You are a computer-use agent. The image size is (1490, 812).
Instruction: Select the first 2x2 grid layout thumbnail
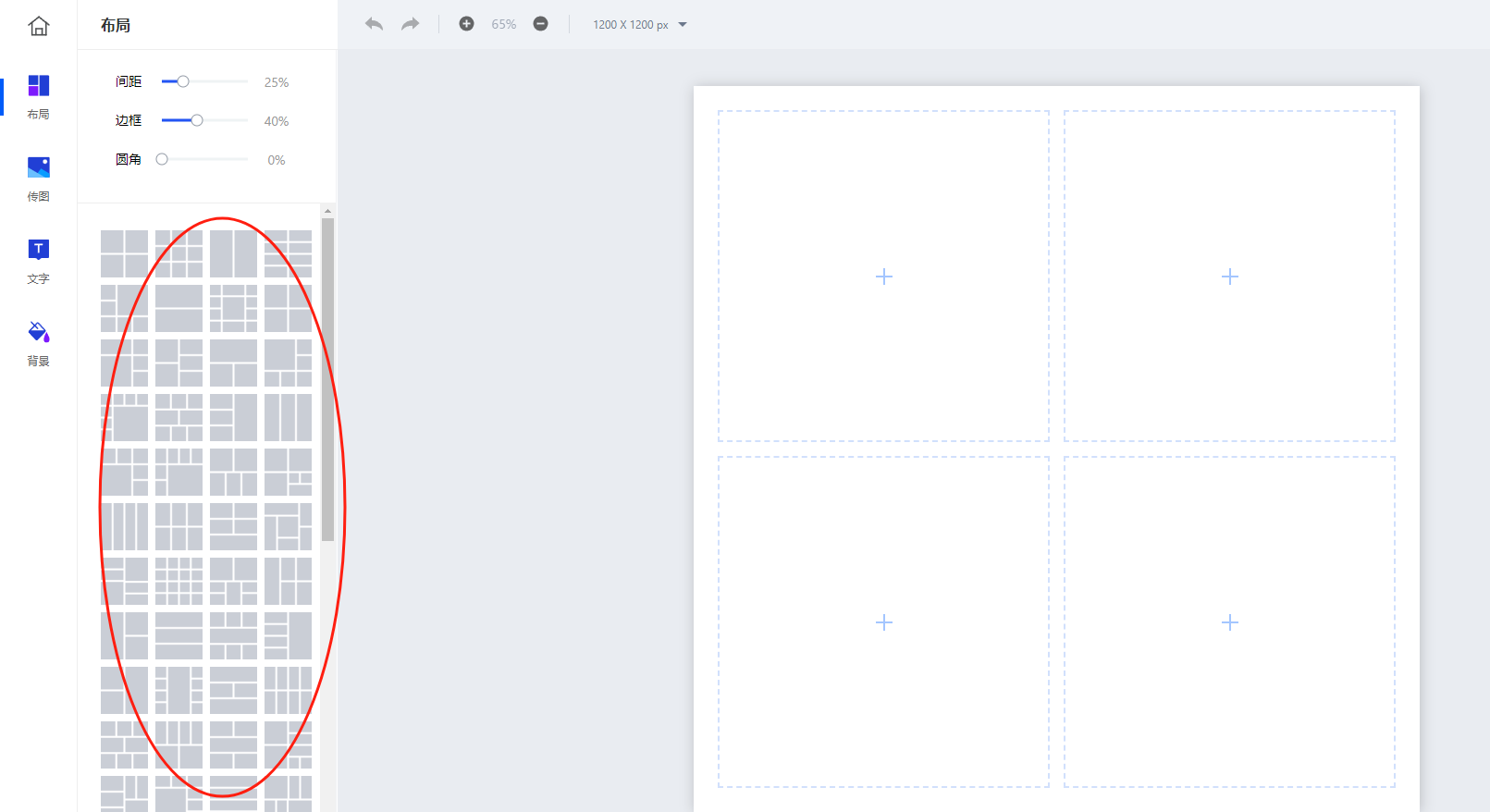pyautogui.click(x=124, y=253)
